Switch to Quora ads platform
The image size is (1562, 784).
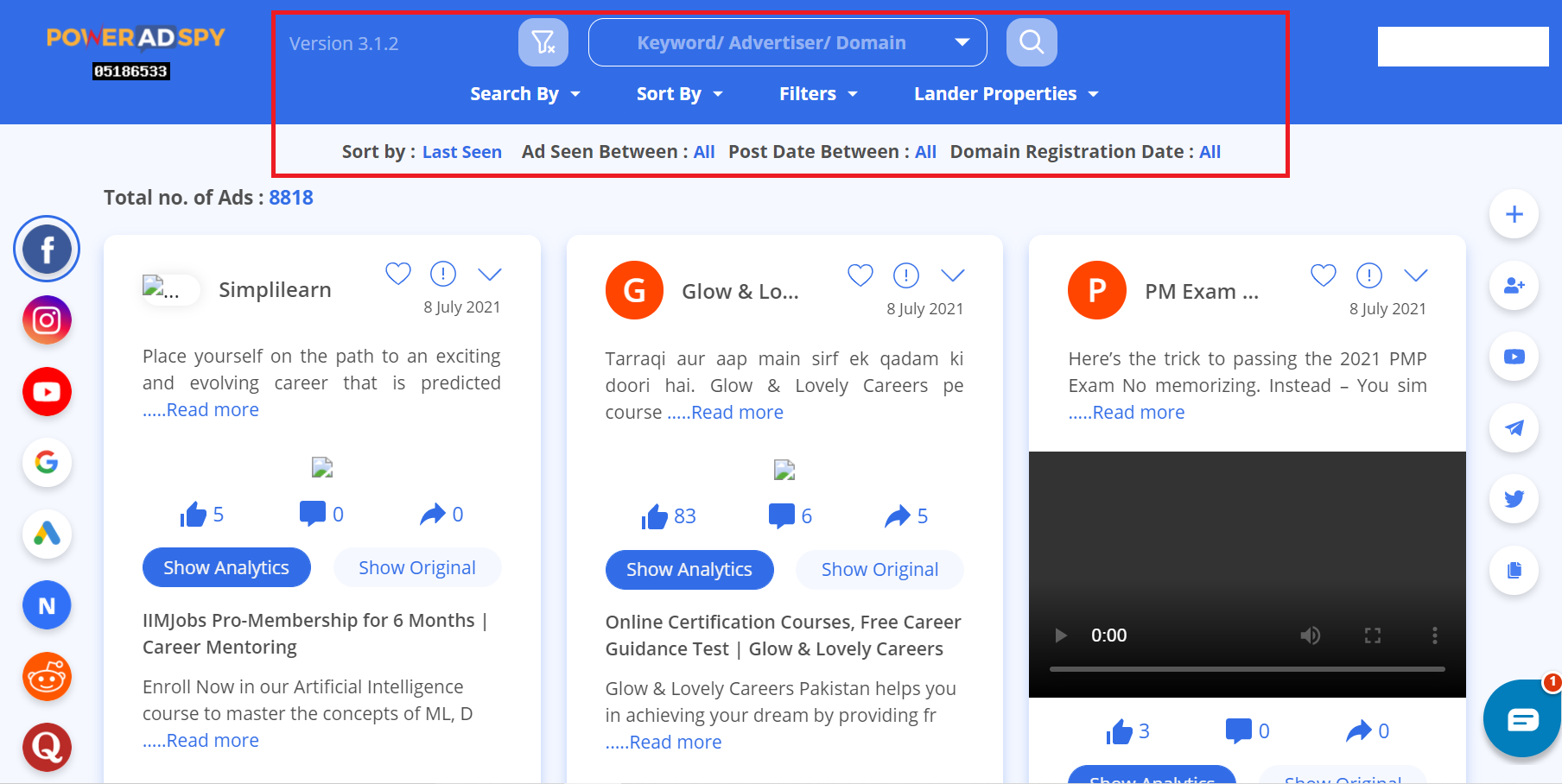(x=47, y=748)
